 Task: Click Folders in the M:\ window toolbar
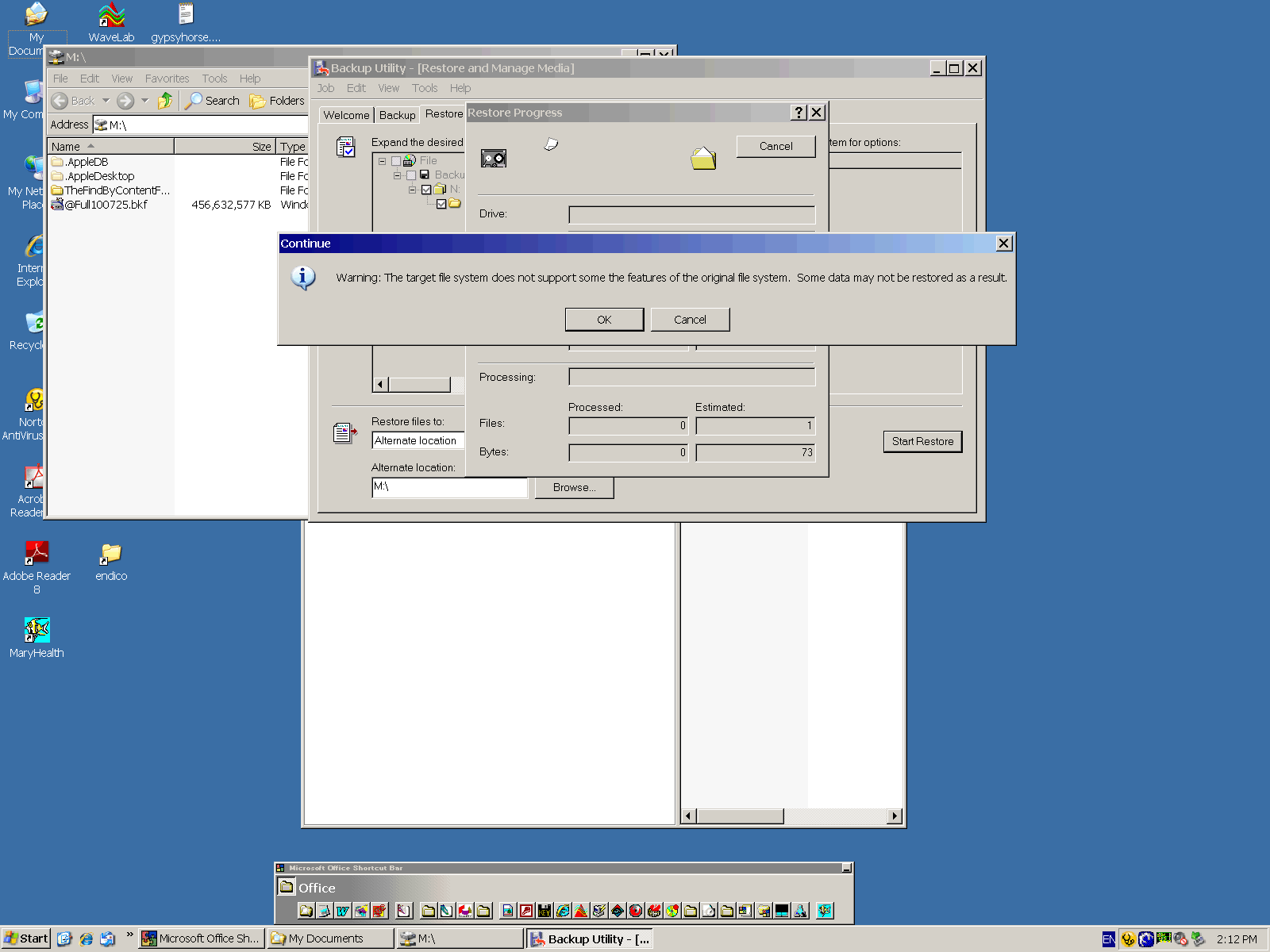coord(277,101)
